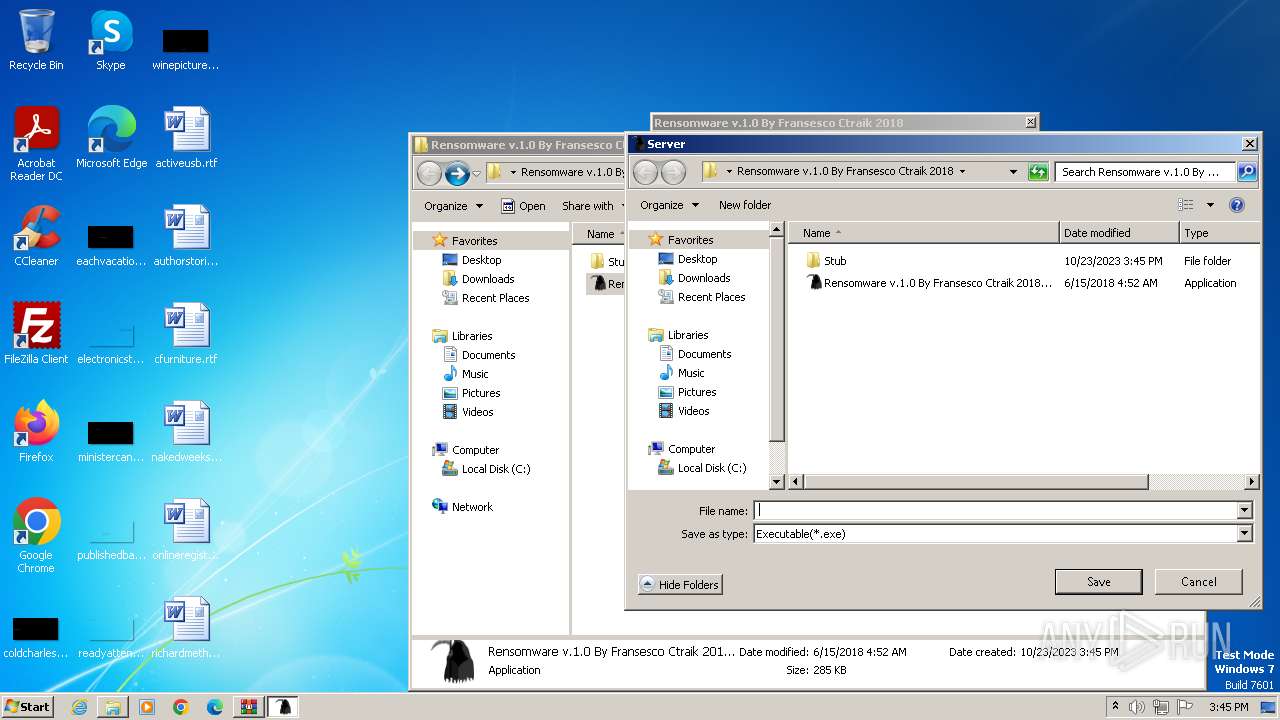Click the File name input field

995,511
